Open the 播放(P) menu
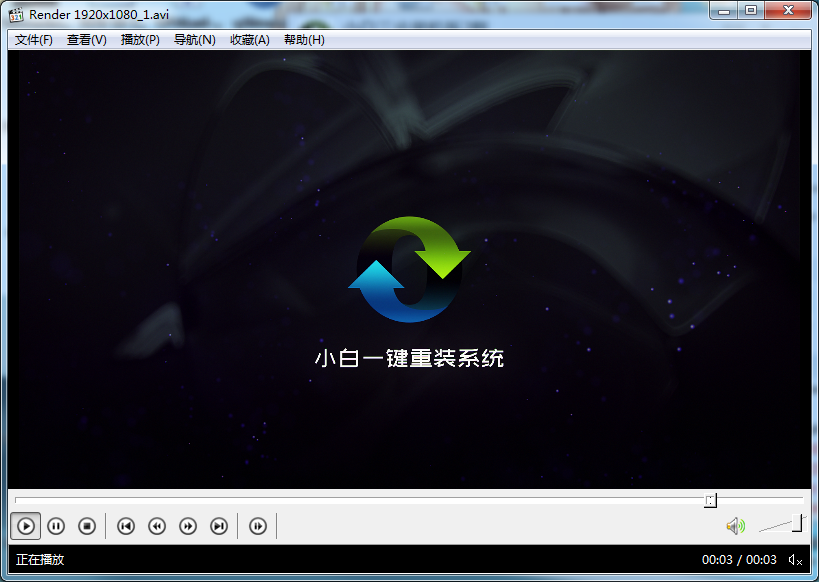Screen dimensions: 819x582 coord(140,40)
